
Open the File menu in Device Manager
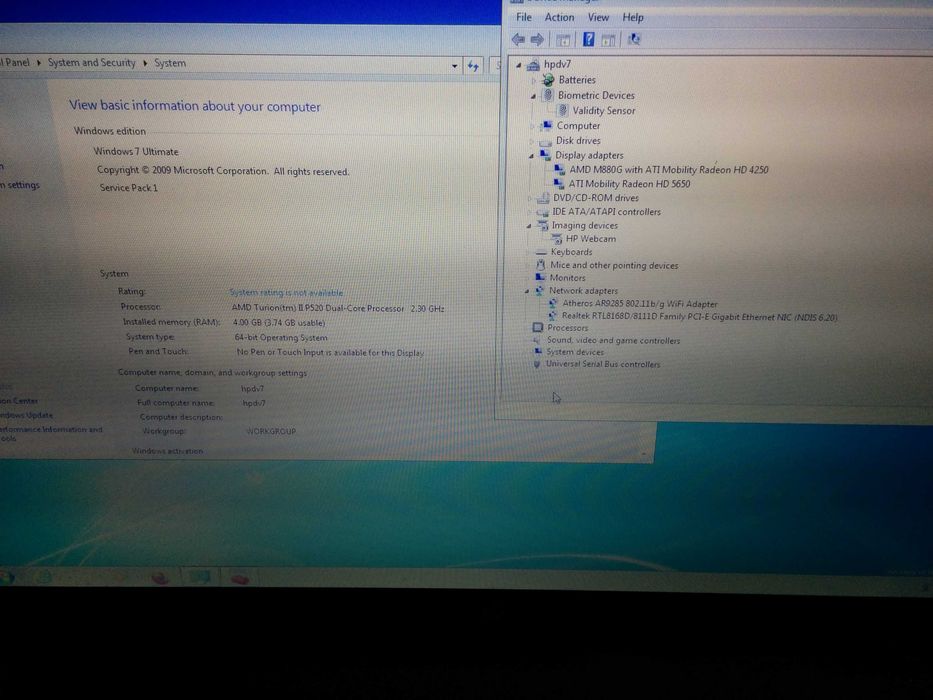coord(524,17)
